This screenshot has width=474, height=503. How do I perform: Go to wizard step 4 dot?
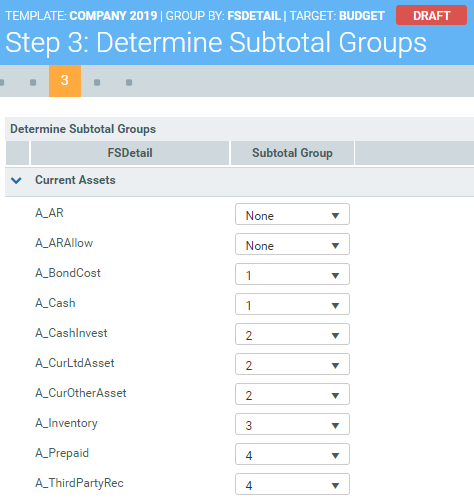(x=97, y=82)
